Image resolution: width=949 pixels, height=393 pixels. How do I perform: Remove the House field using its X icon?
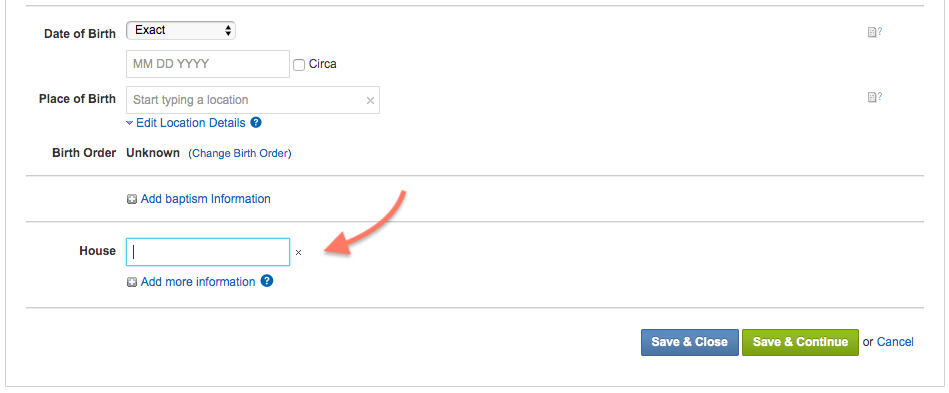[298, 253]
